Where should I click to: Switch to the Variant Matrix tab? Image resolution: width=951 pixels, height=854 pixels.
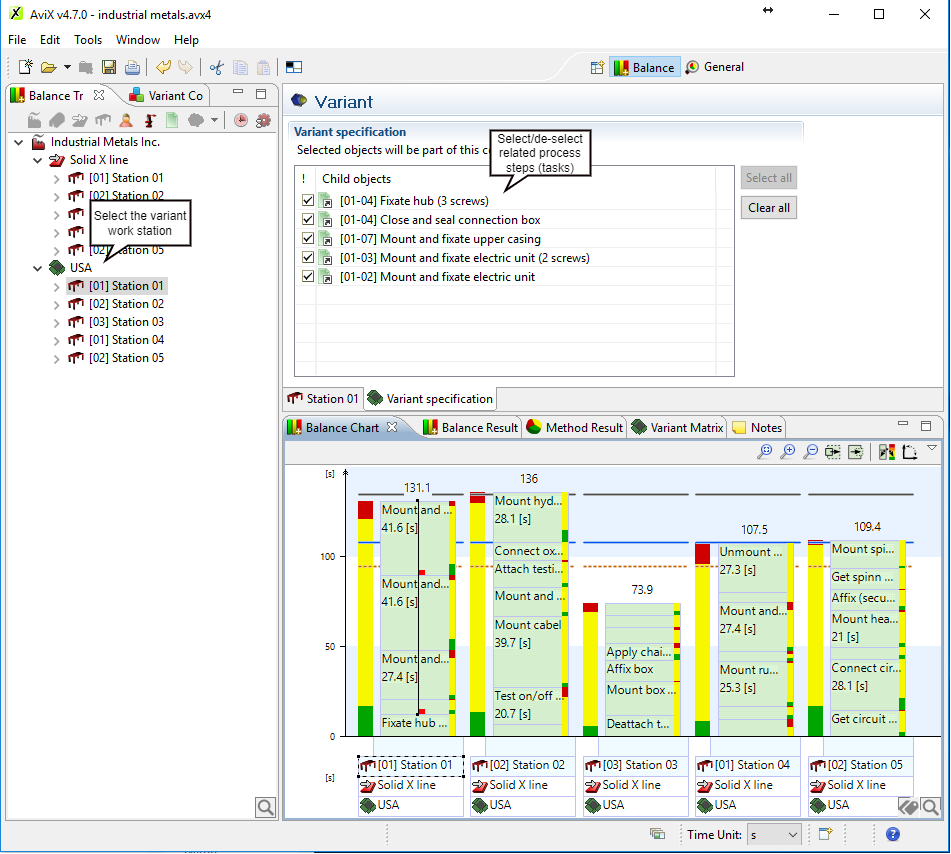tap(677, 427)
